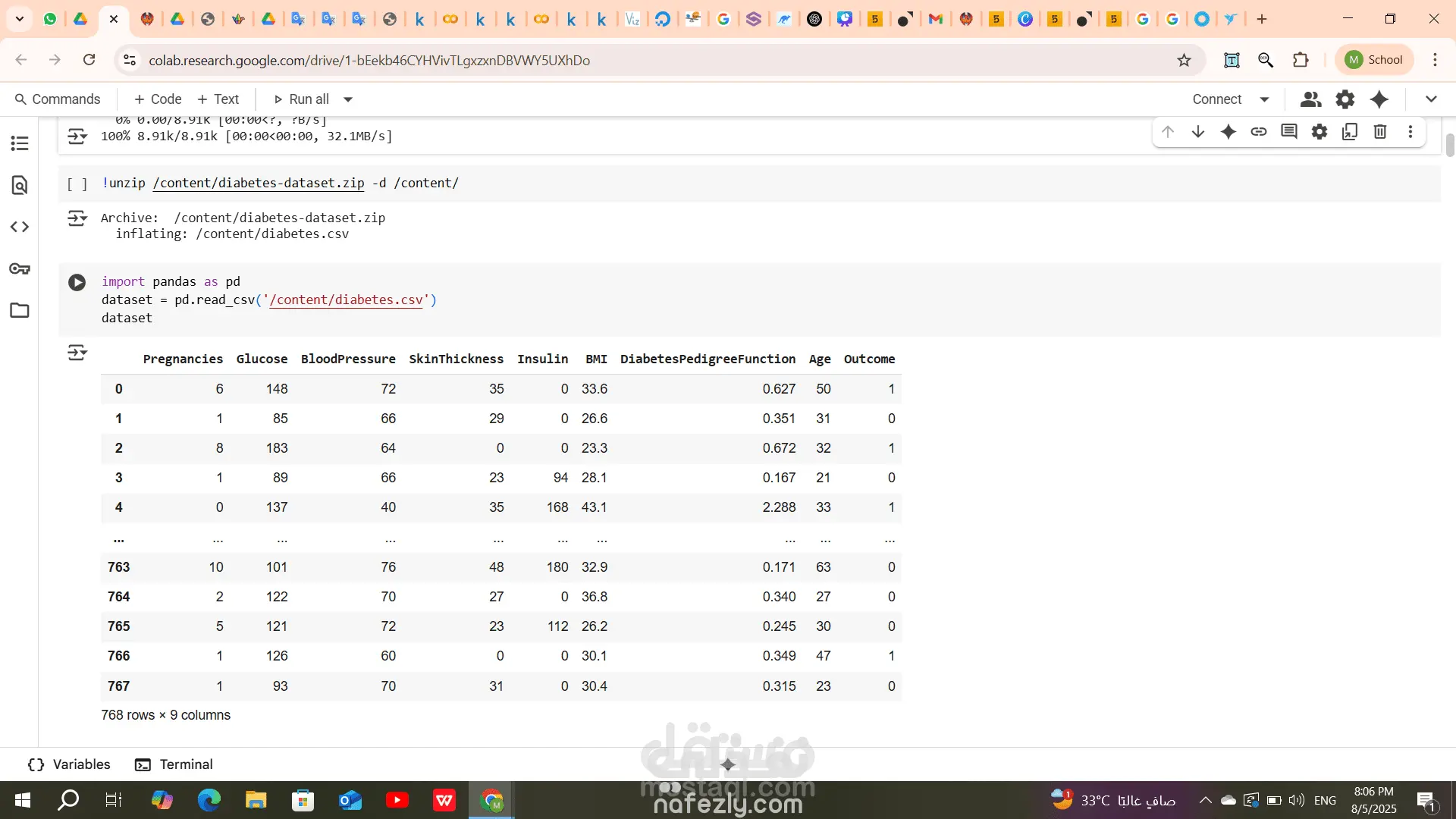Open the Files folder icon in sidebar
This screenshot has height=819, width=1456.
20,310
